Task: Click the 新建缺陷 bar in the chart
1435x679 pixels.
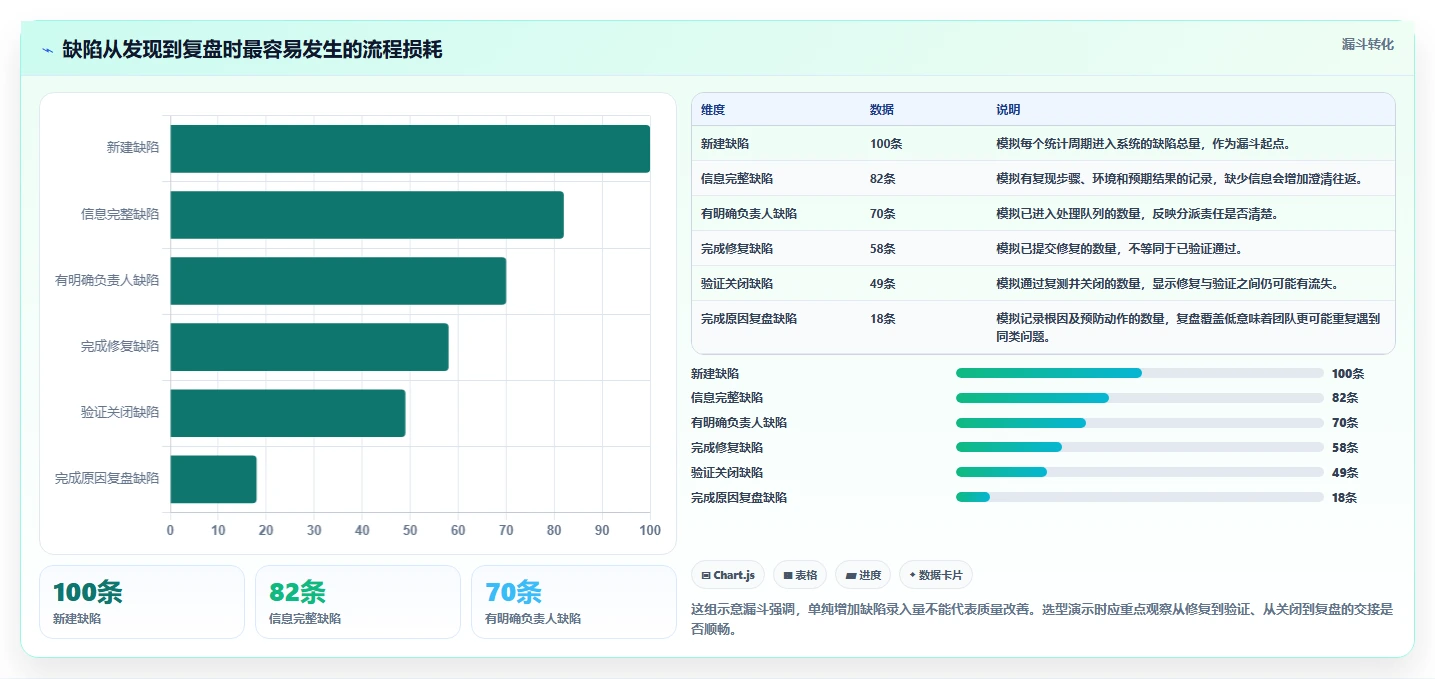Action: pos(410,148)
